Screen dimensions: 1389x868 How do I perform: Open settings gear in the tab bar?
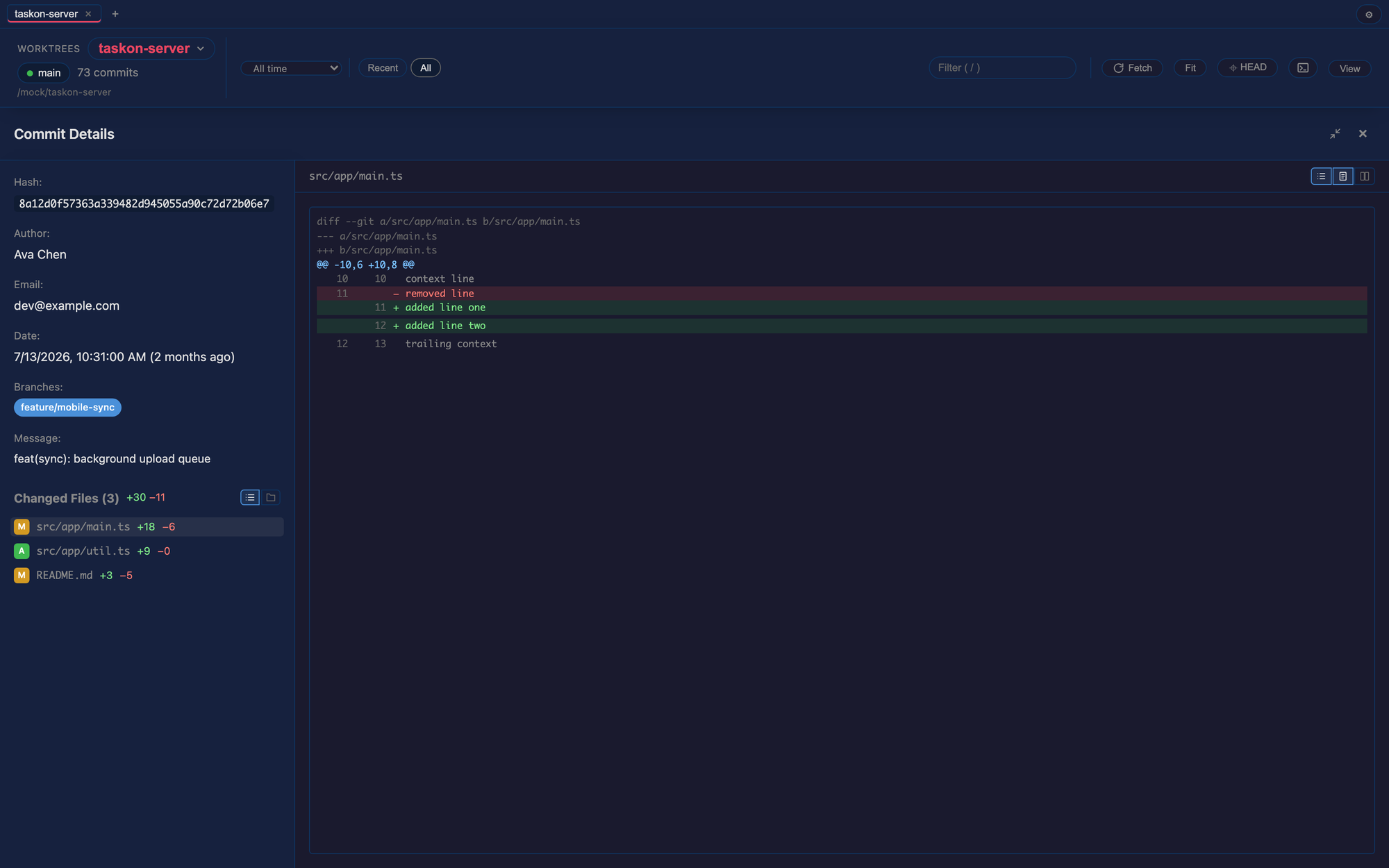tap(1369, 15)
